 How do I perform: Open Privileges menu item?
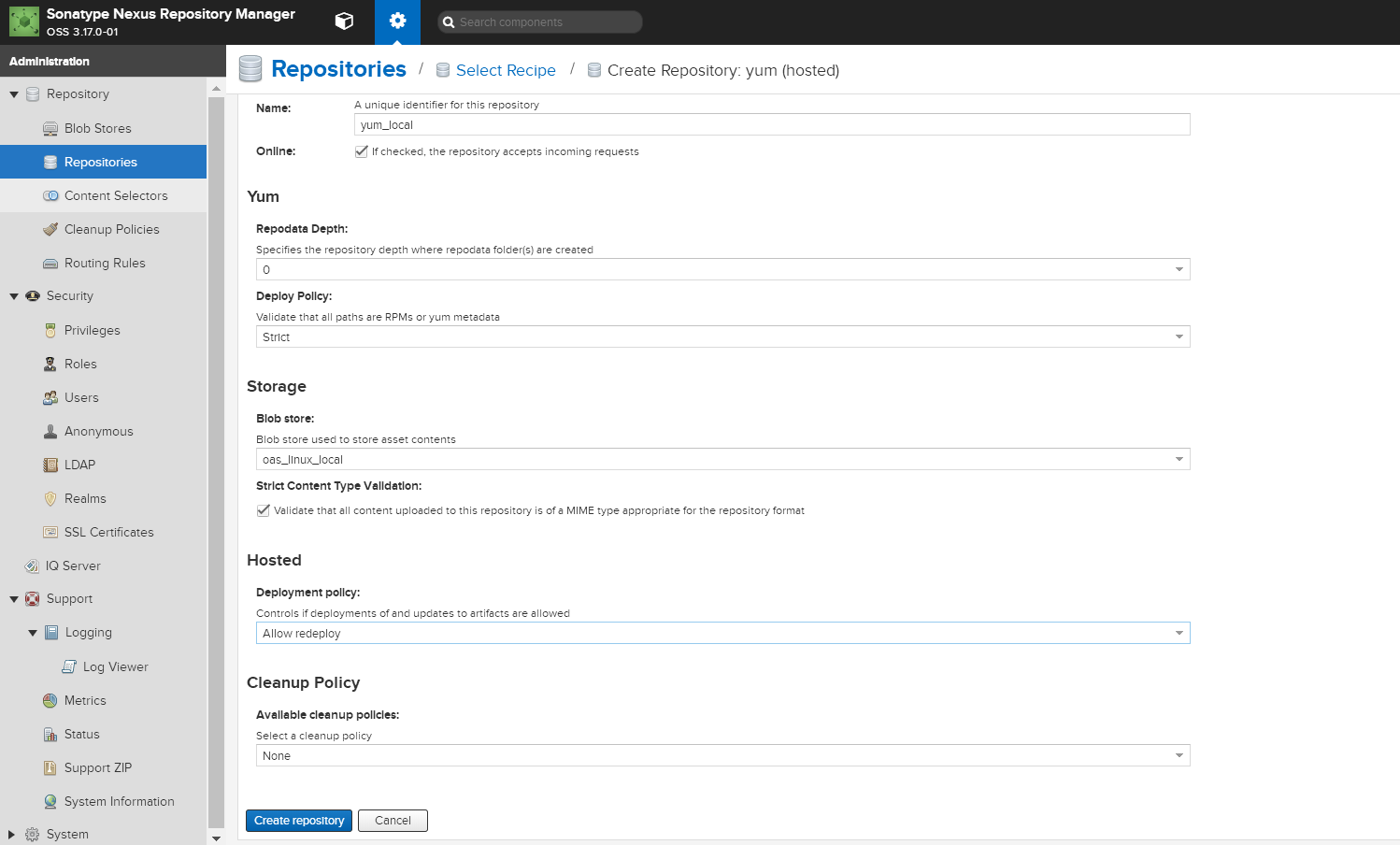coord(103,330)
